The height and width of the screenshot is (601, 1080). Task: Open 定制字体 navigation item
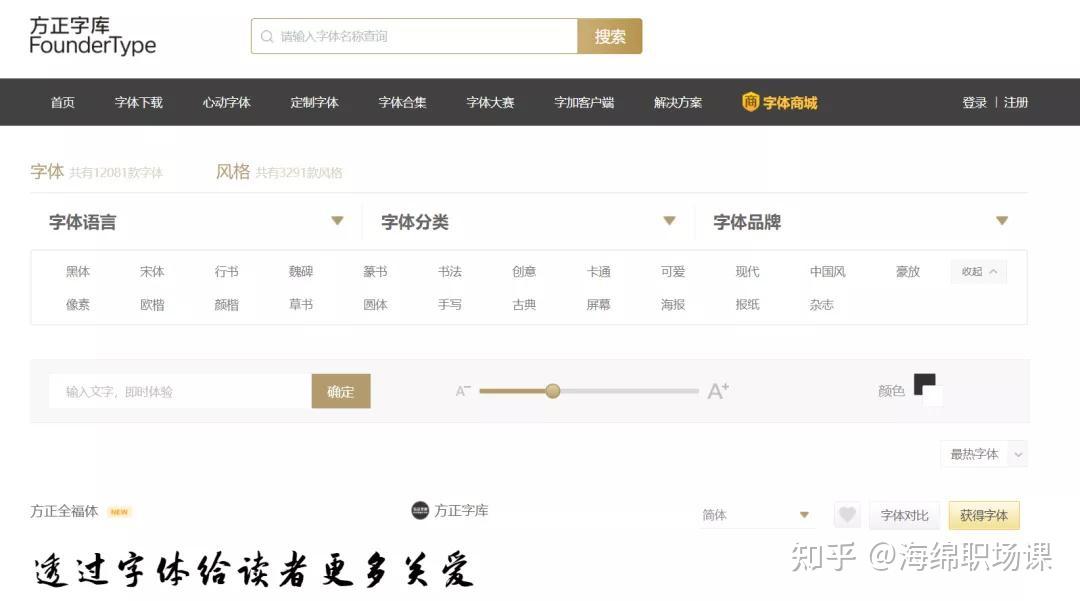click(x=314, y=103)
